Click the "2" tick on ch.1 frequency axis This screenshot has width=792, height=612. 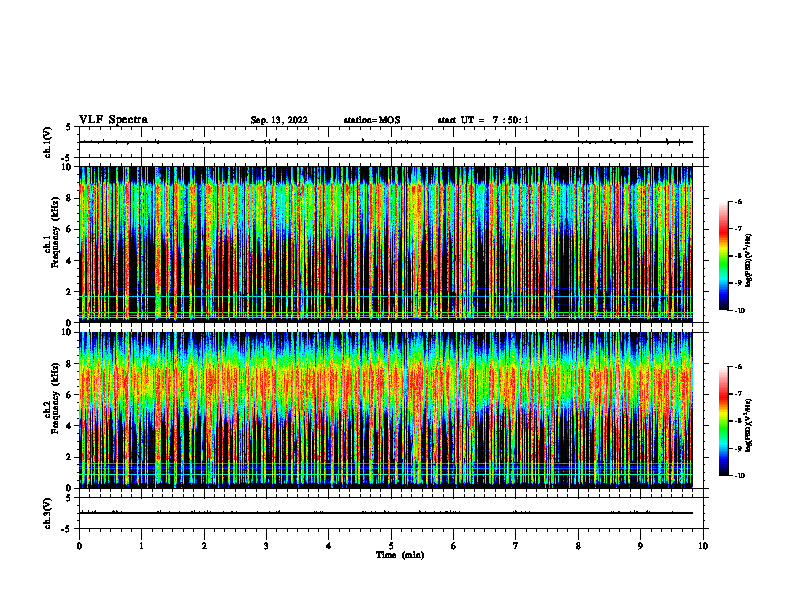71,291
